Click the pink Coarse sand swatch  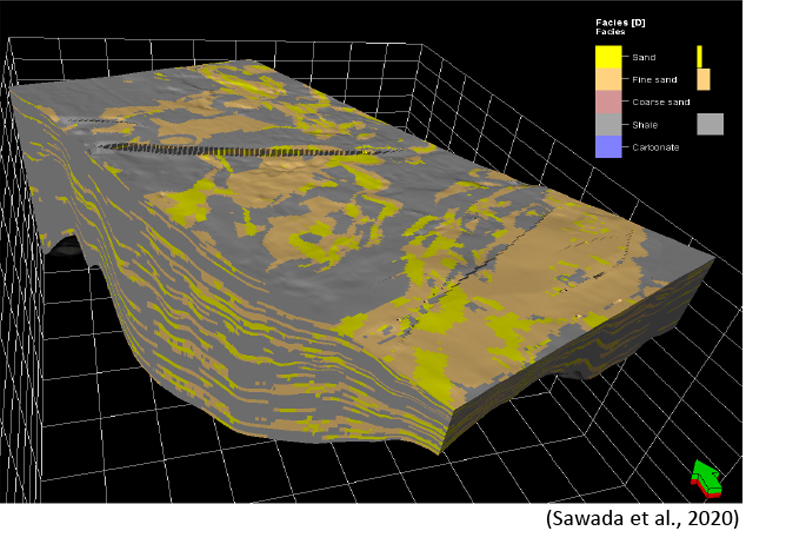tap(608, 102)
